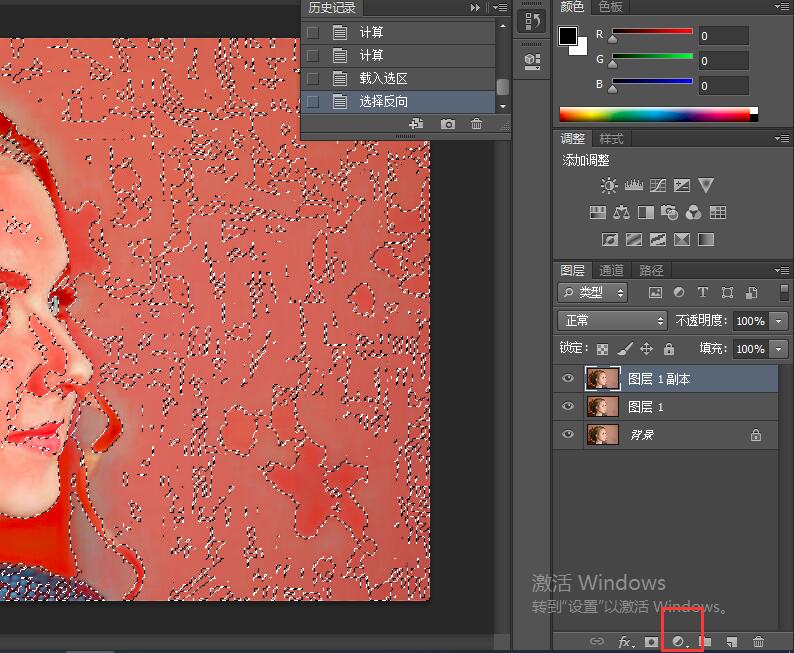Image resolution: width=794 pixels, height=653 pixels.
Task: Click the Color Balance scales icon
Action: coord(621,213)
